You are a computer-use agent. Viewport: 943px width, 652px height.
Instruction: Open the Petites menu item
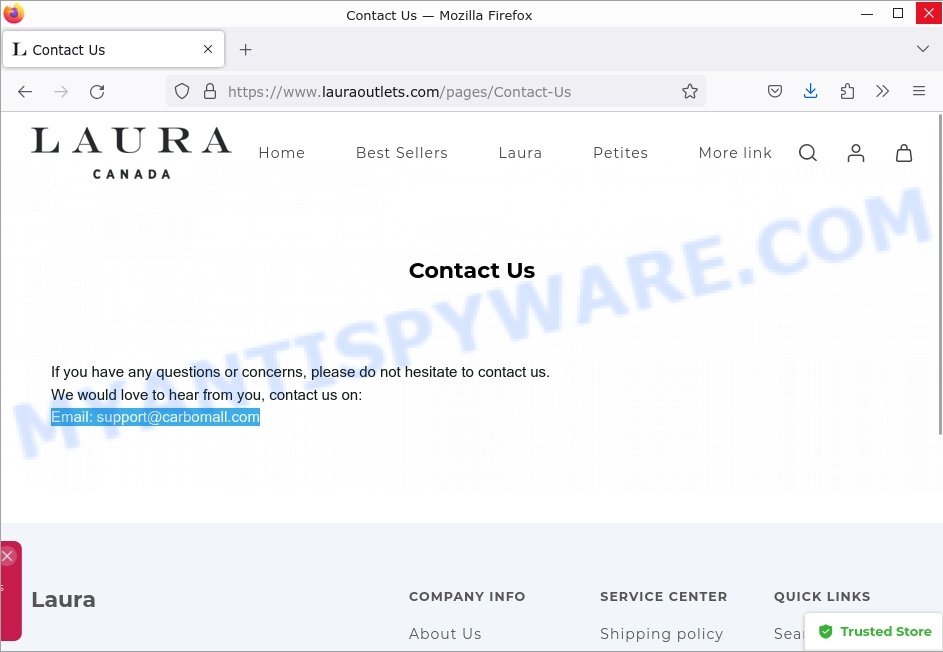pos(620,153)
